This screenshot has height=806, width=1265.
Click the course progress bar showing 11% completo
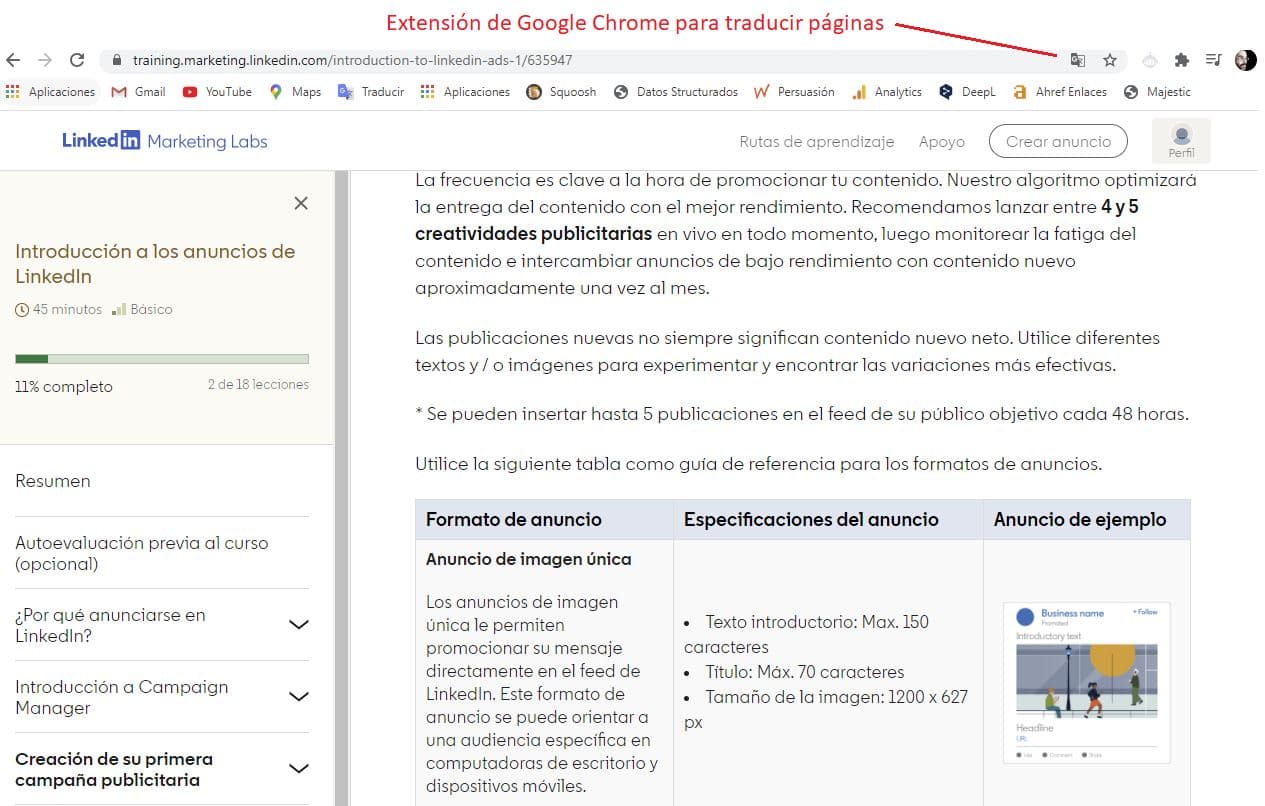(x=163, y=358)
